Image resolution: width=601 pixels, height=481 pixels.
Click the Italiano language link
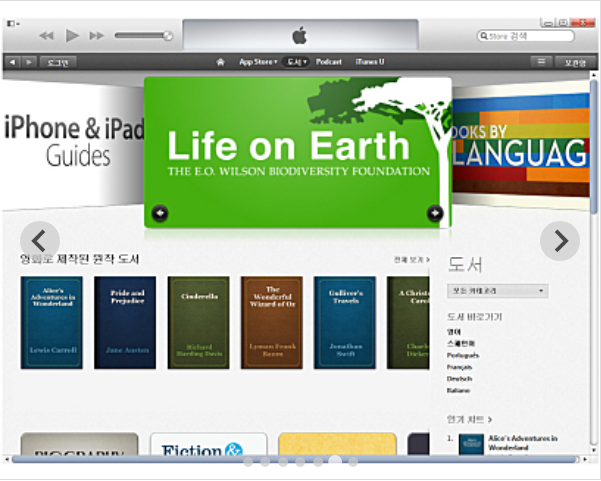(x=458, y=390)
